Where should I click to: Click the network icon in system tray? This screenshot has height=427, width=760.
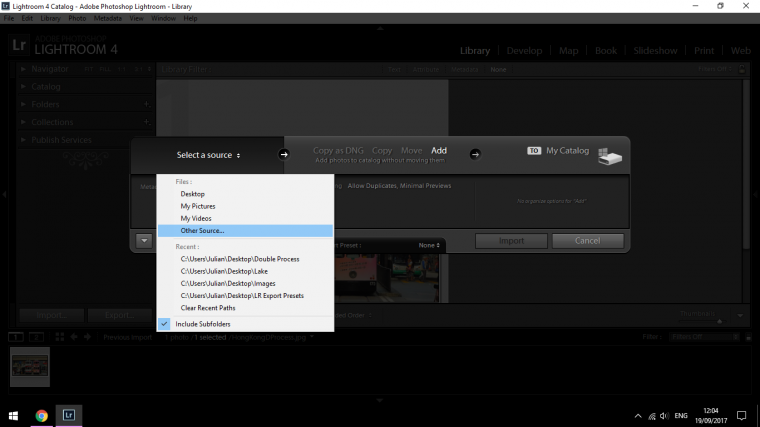652,416
